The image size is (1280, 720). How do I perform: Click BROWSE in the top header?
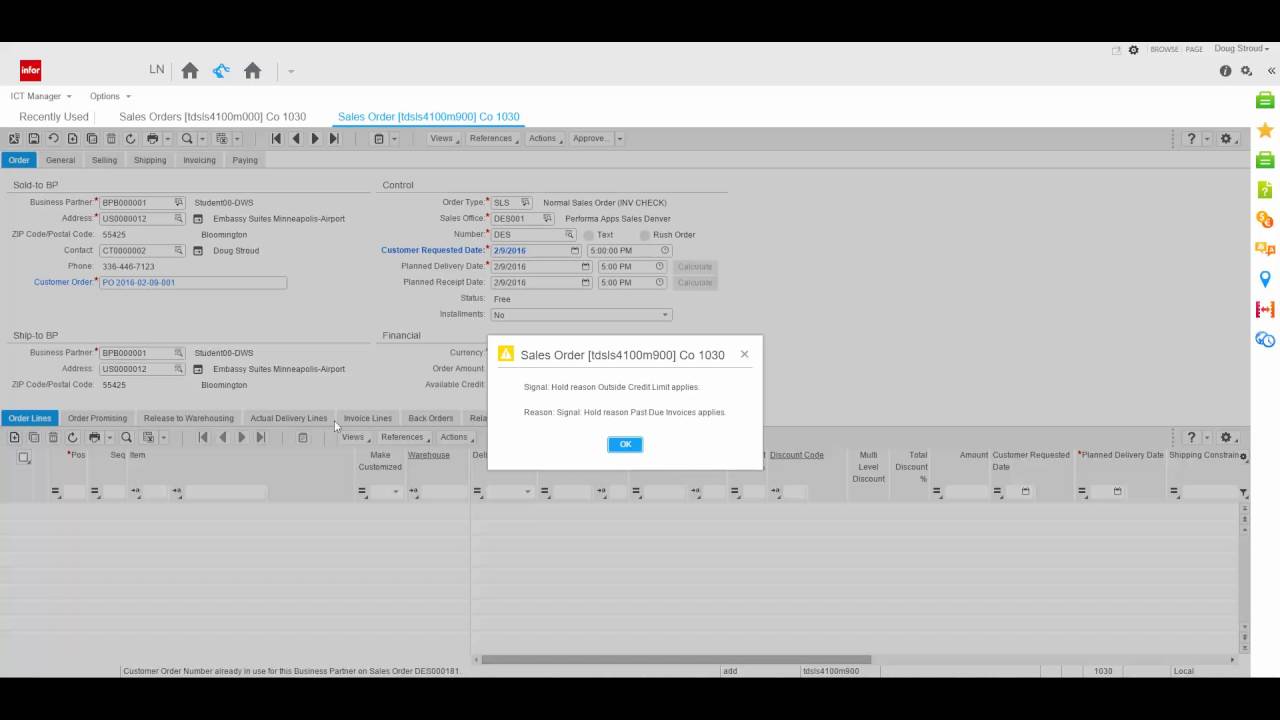click(1164, 49)
